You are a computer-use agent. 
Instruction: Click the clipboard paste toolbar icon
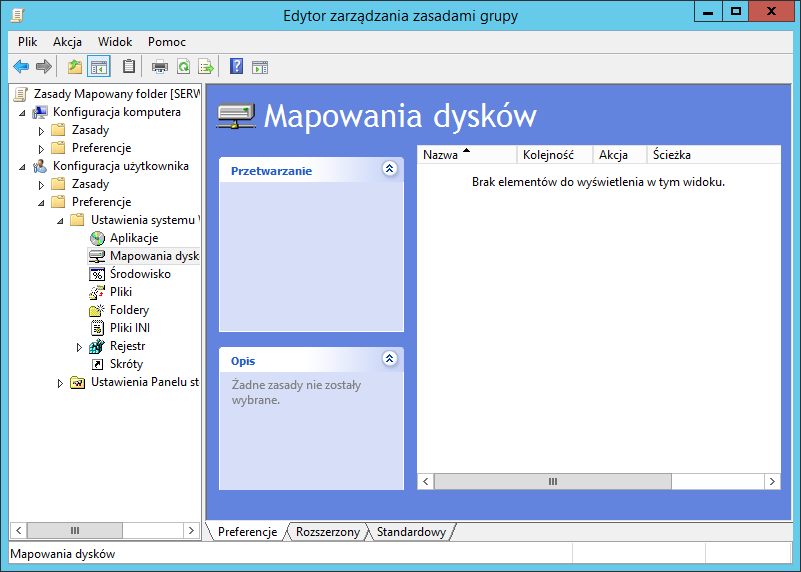point(129,66)
